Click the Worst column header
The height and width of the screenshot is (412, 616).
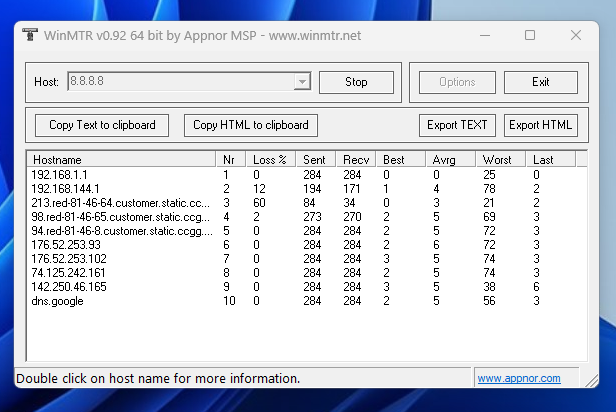click(x=497, y=160)
